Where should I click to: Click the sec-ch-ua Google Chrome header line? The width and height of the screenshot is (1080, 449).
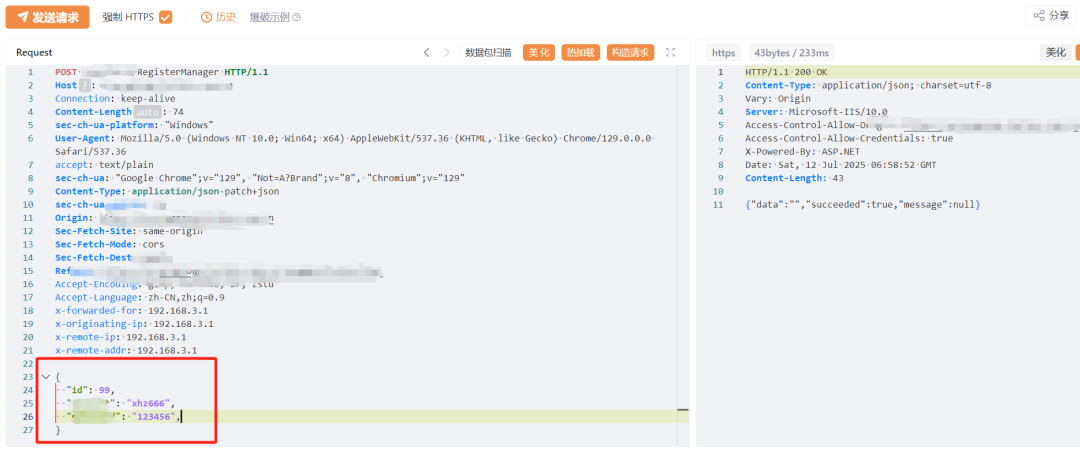[260, 178]
